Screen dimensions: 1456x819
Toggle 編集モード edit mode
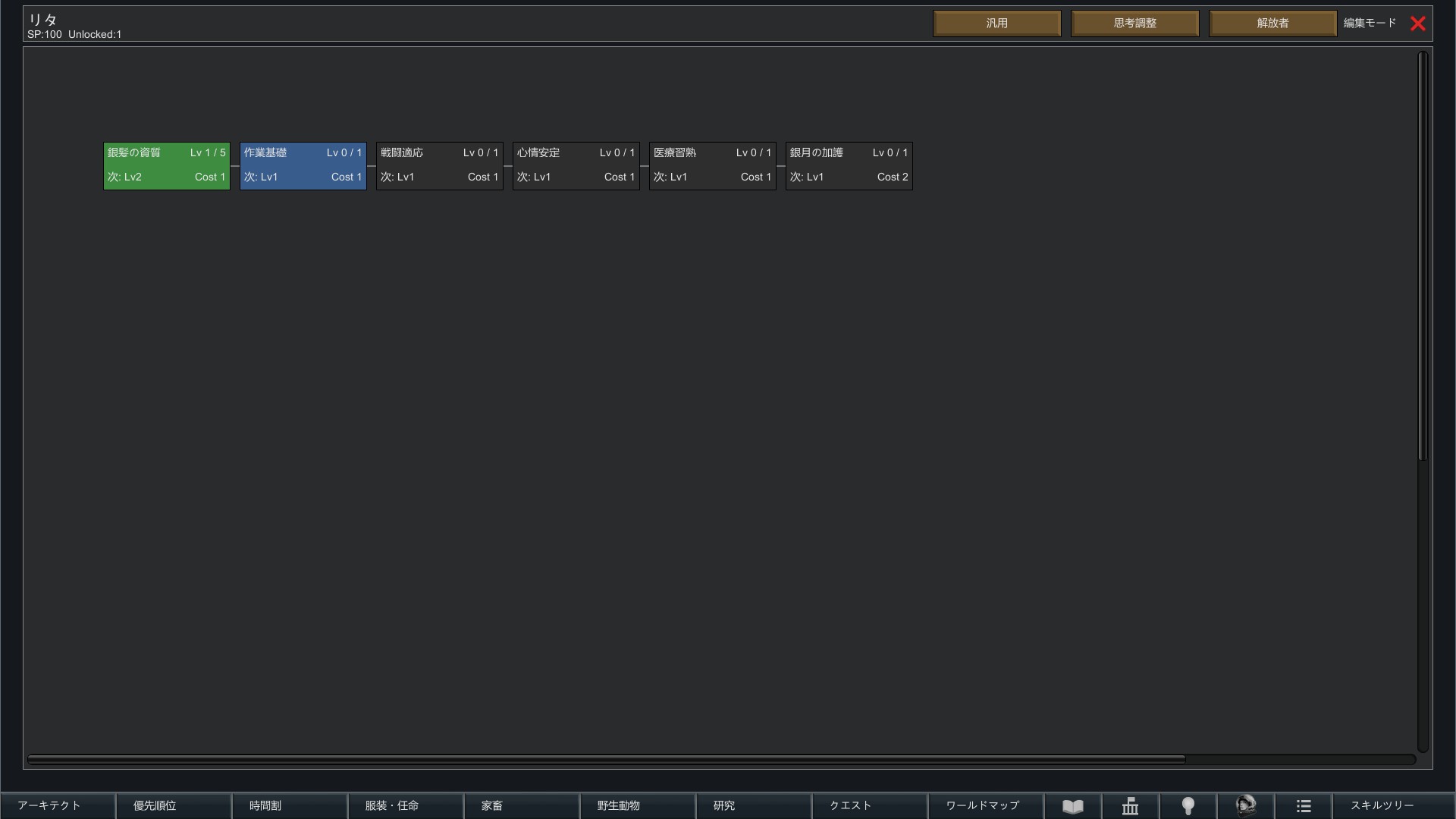point(1369,24)
